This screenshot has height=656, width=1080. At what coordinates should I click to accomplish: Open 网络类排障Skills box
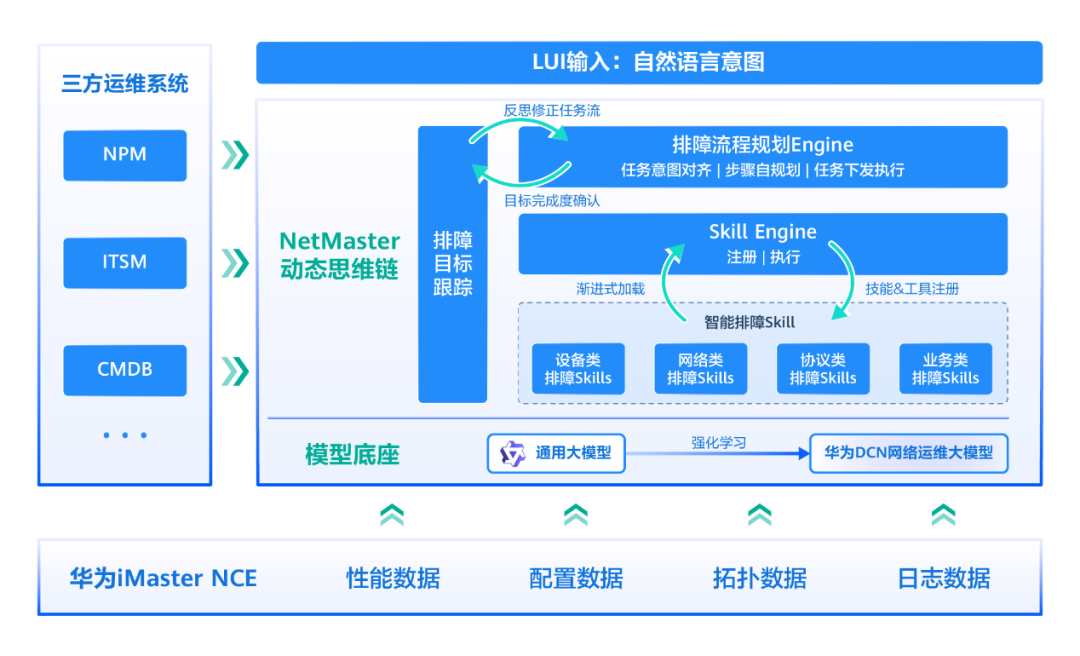(x=700, y=369)
